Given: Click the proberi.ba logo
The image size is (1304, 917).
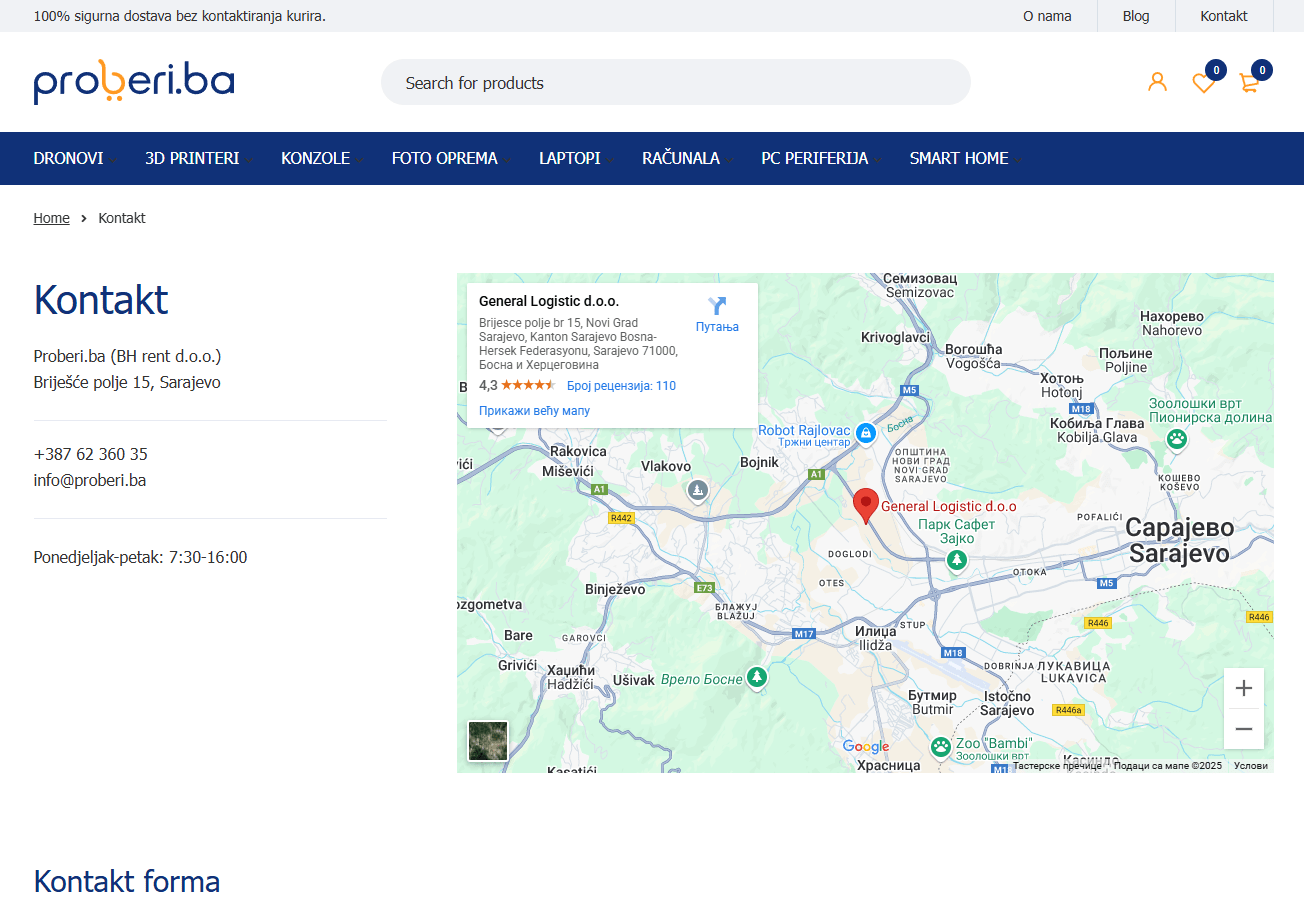Looking at the screenshot, I should pos(134,82).
